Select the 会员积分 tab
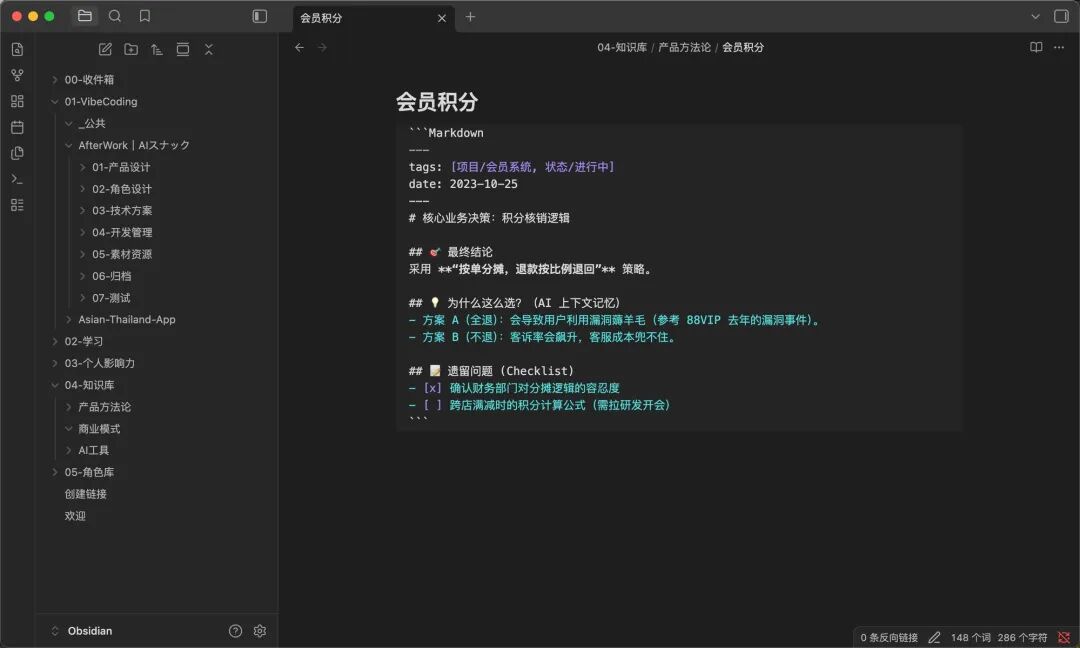This screenshot has width=1080, height=648. (x=360, y=17)
